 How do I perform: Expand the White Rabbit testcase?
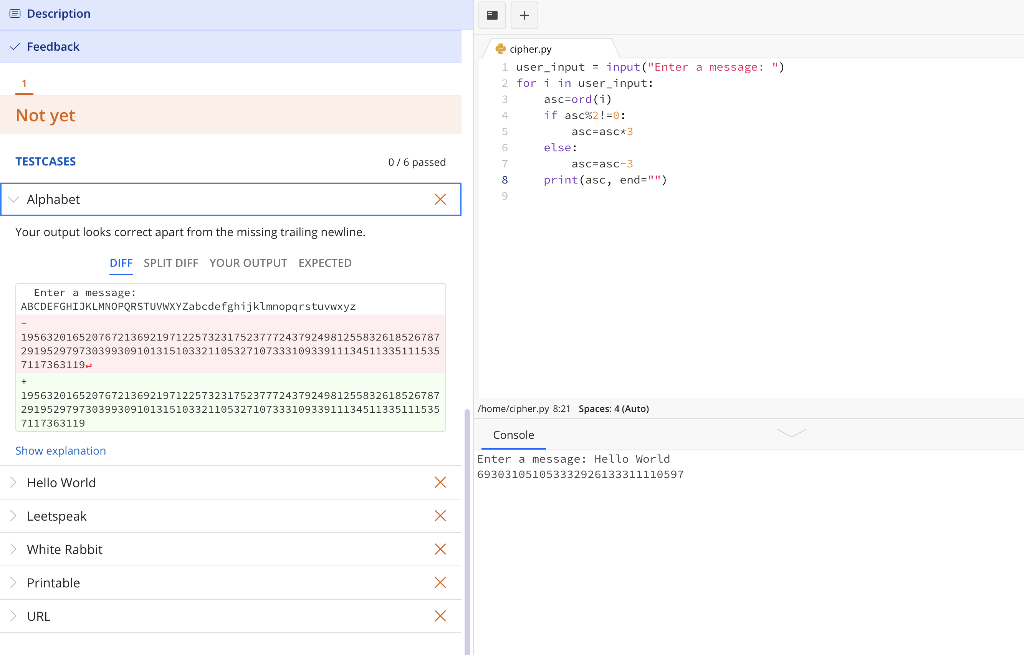point(12,548)
